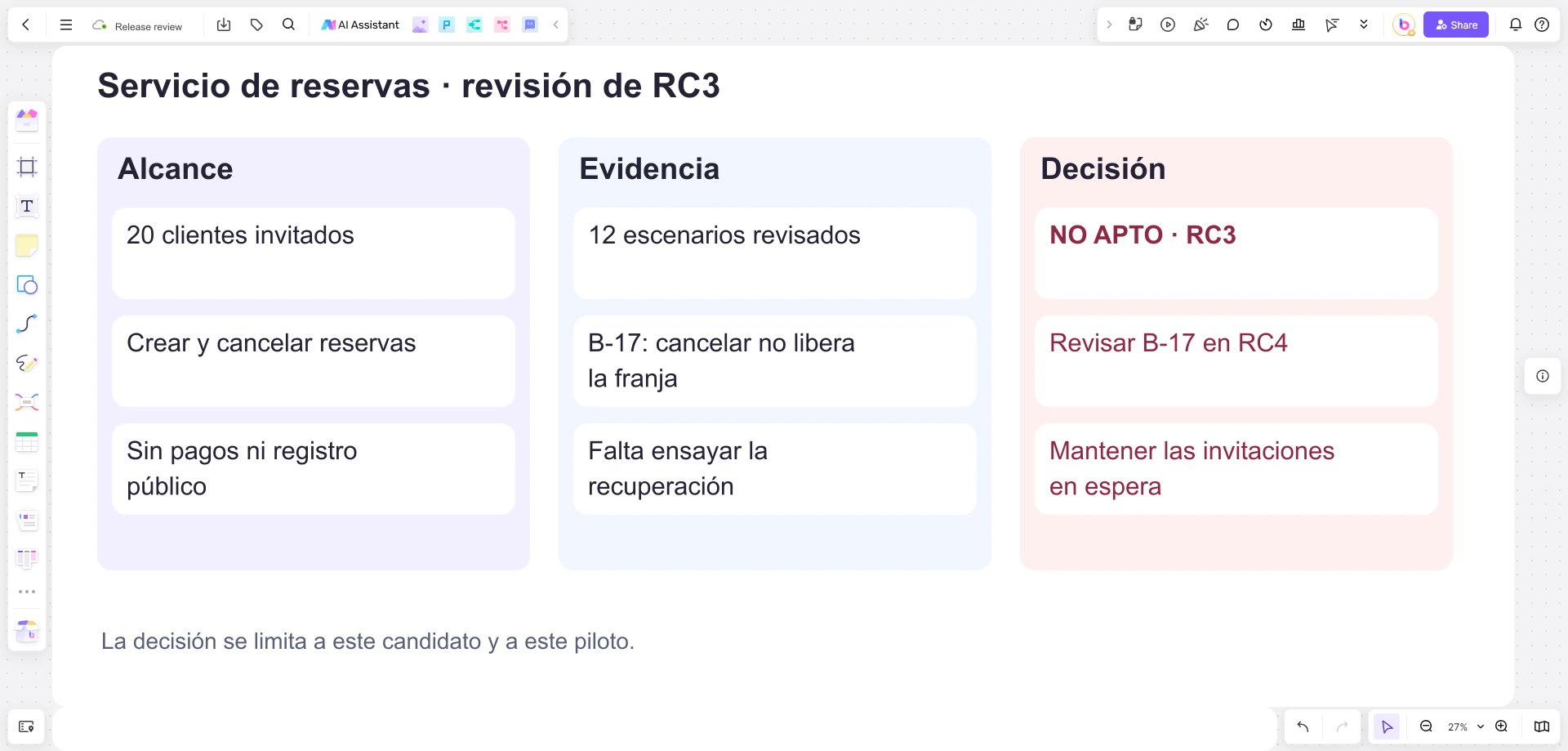The image size is (1568, 751).
Task: Open notifications bell icon
Action: pos(1516,25)
